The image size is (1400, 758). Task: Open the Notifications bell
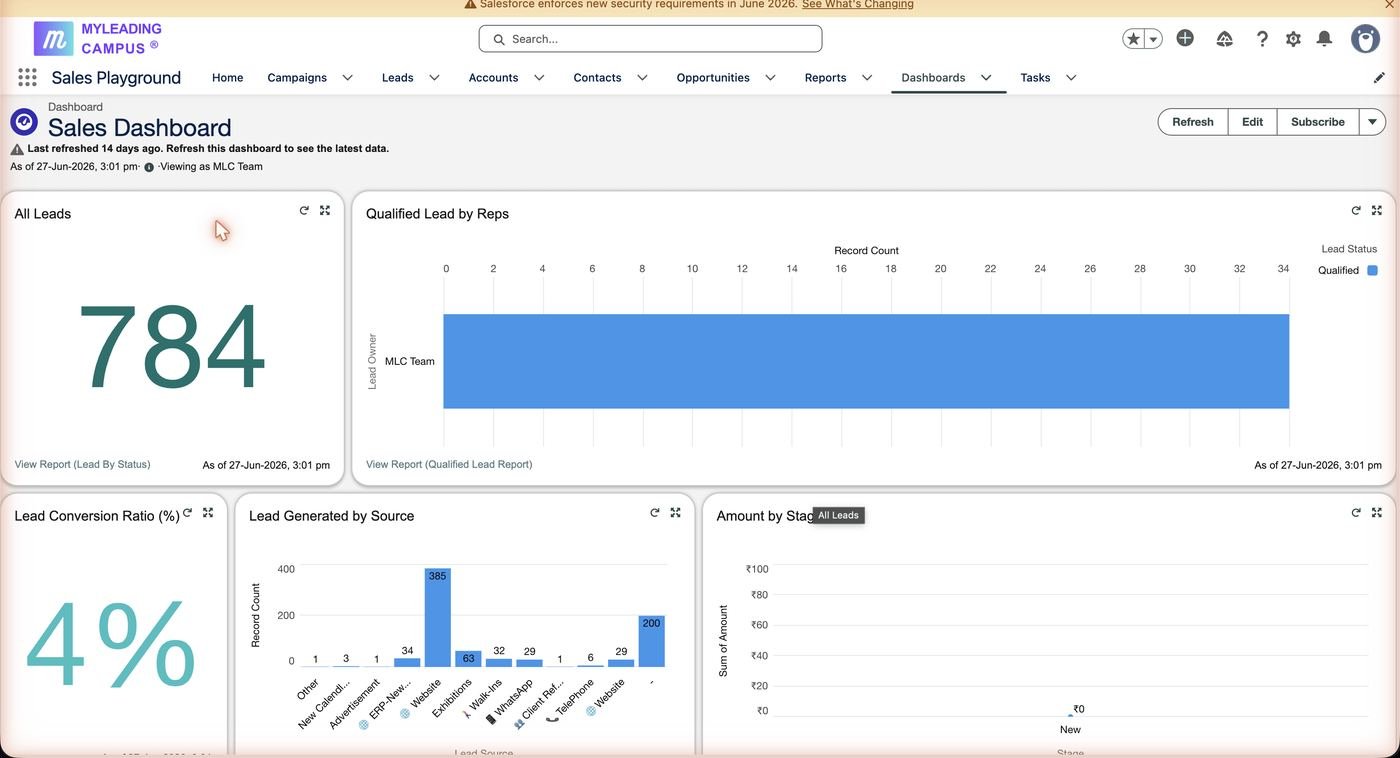point(1324,39)
